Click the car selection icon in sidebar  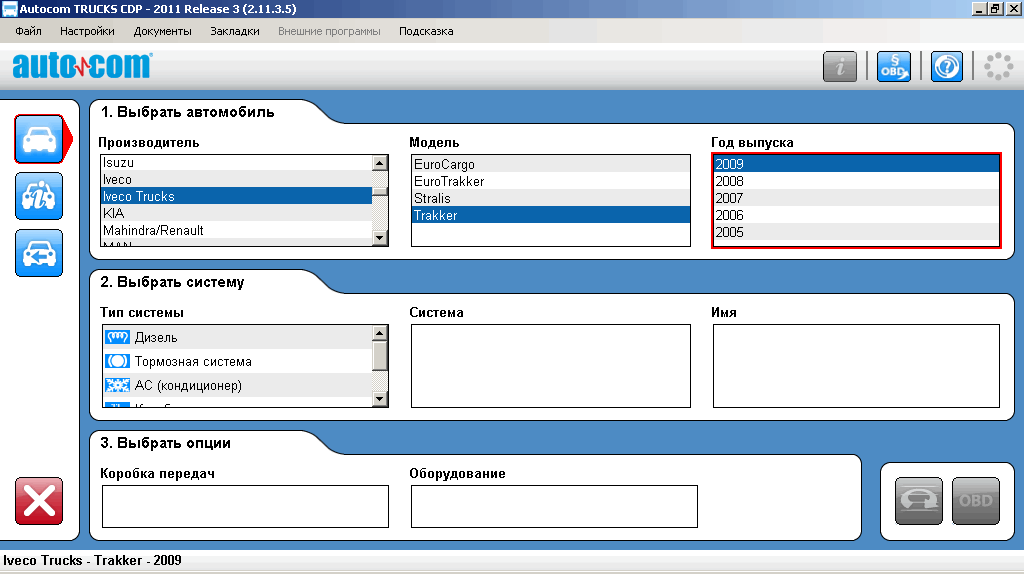(39, 139)
